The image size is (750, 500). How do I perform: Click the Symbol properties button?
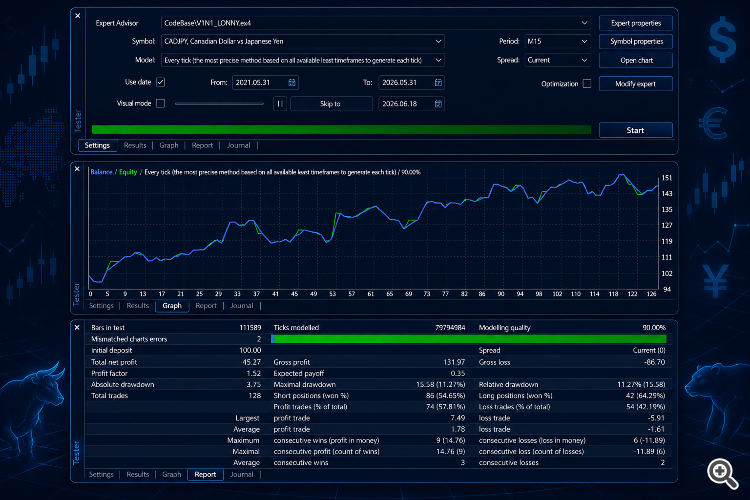[636, 42]
